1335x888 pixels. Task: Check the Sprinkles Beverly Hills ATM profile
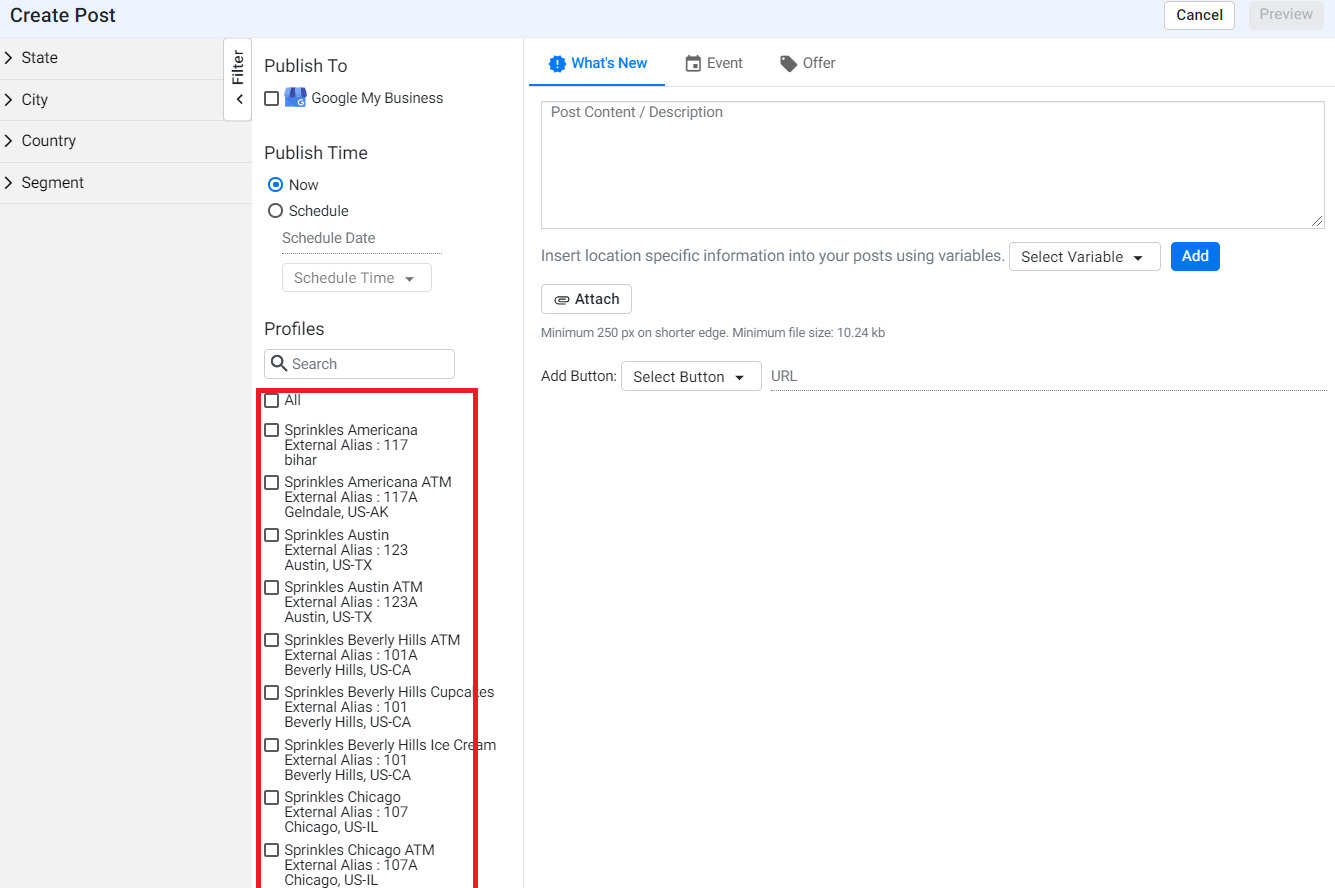point(271,640)
